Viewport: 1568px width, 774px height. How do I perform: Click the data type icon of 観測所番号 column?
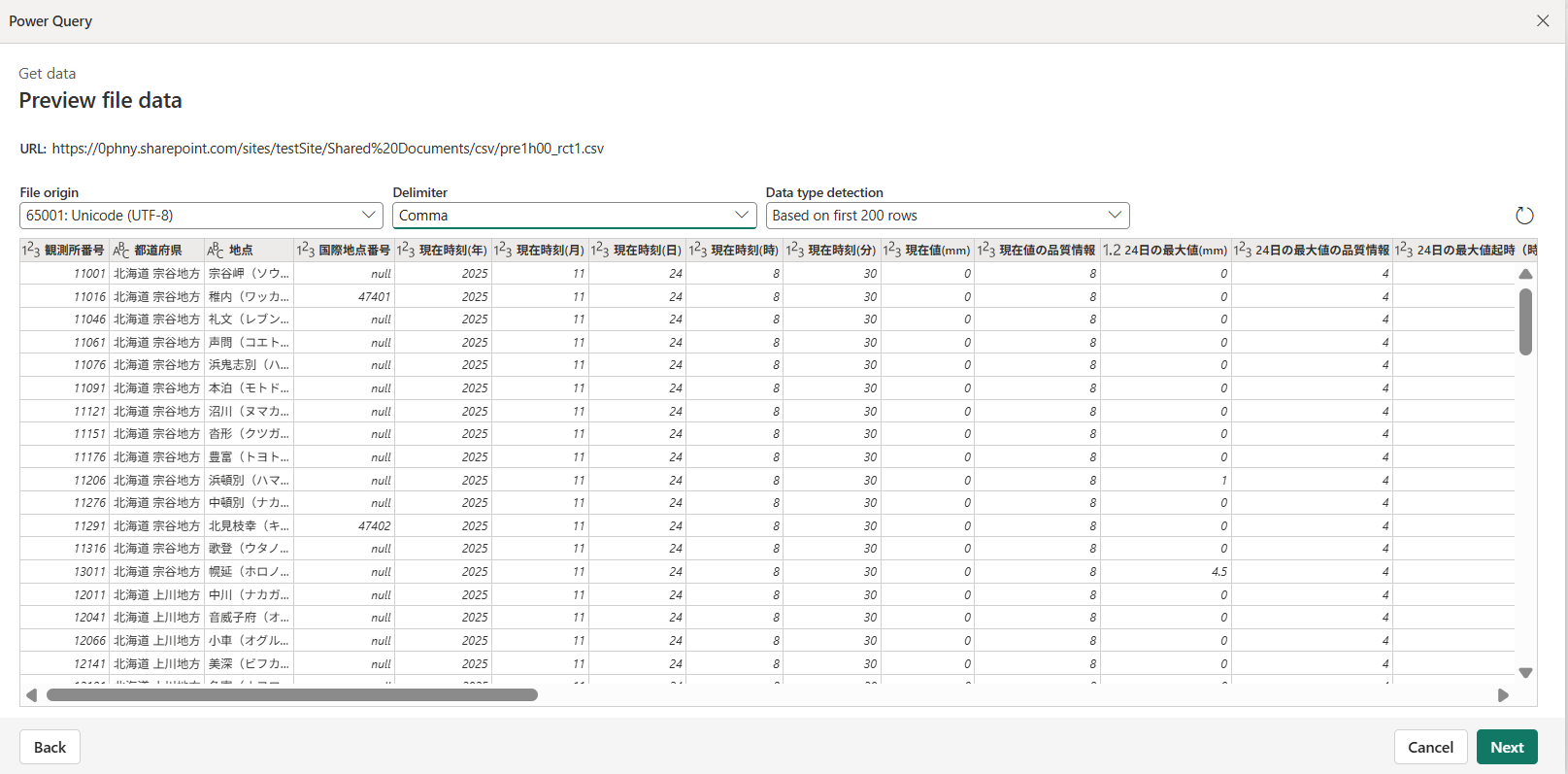pos(31,251)
